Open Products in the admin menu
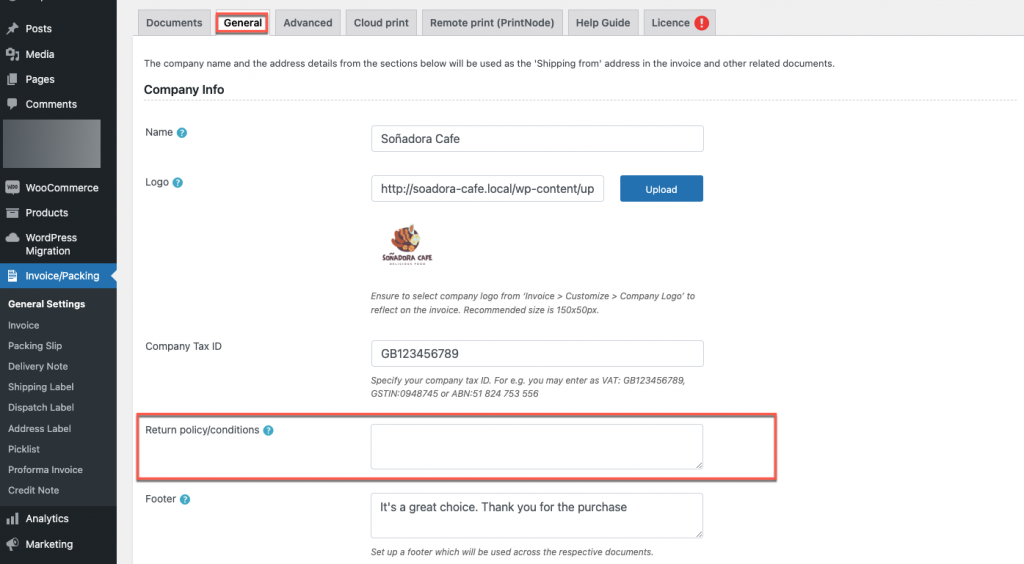Screen dimensions: 1024x564 tap(46, 213)
